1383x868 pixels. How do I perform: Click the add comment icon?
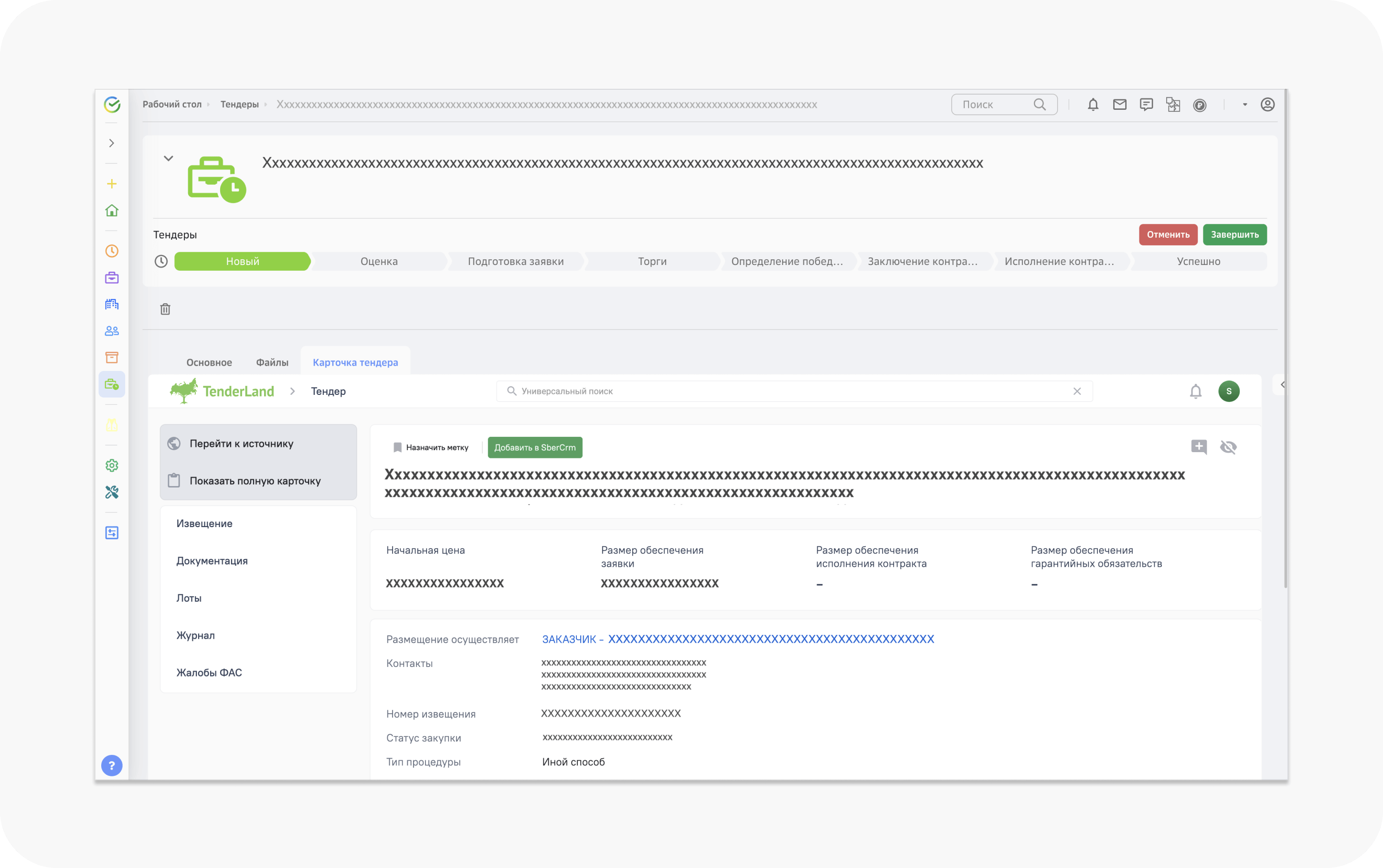click(1199, 446)
